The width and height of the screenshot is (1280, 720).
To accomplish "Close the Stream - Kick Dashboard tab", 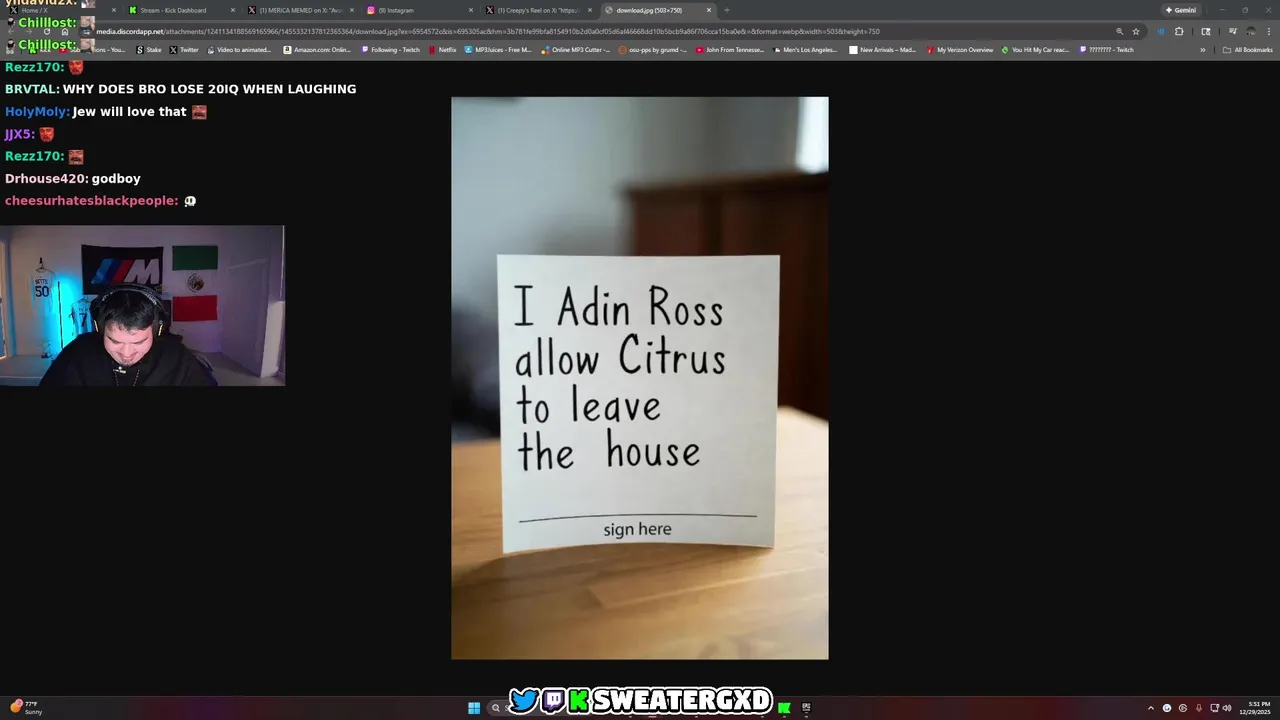I will pyautogui.click(x=233, y=10).
